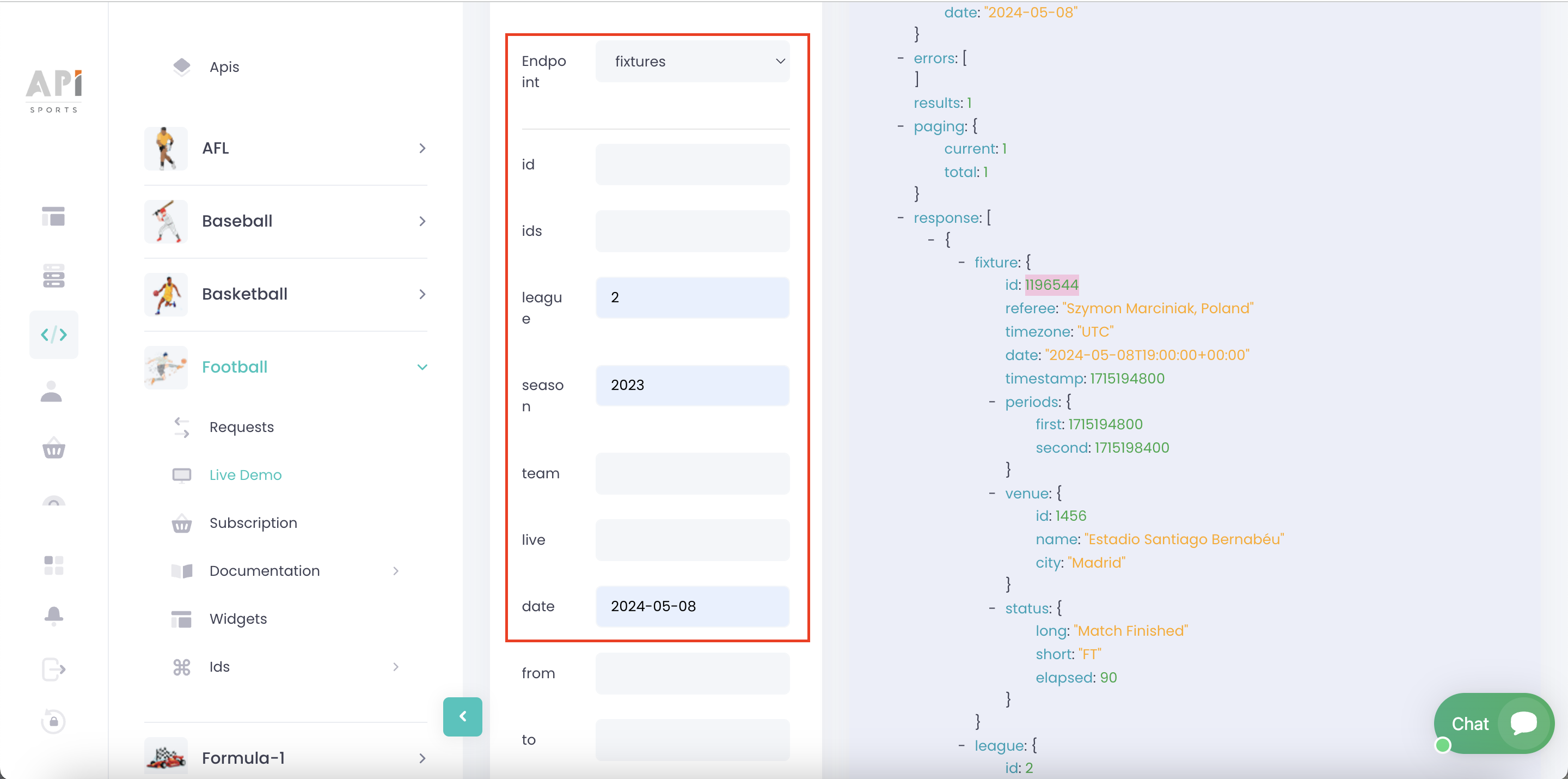Click the code editor panel icon
1568x779 pixels.
click(54, 333)
